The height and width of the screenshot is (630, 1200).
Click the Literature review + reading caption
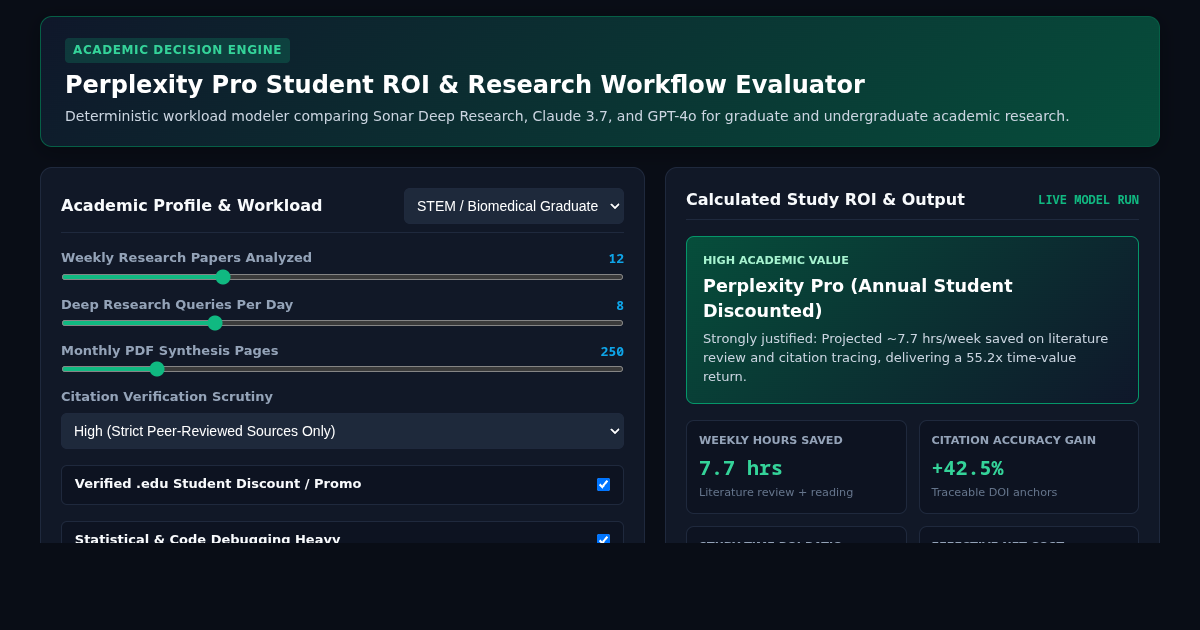(776, 492)
